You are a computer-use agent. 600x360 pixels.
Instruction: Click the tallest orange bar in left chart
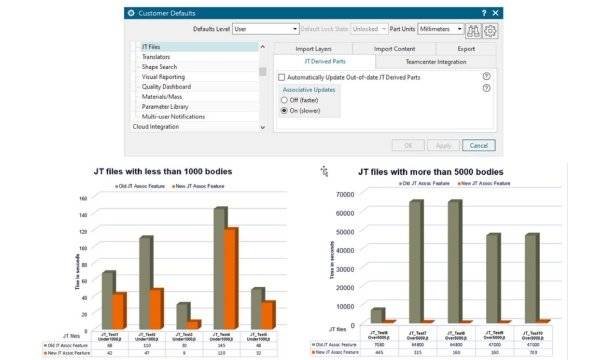231,278
